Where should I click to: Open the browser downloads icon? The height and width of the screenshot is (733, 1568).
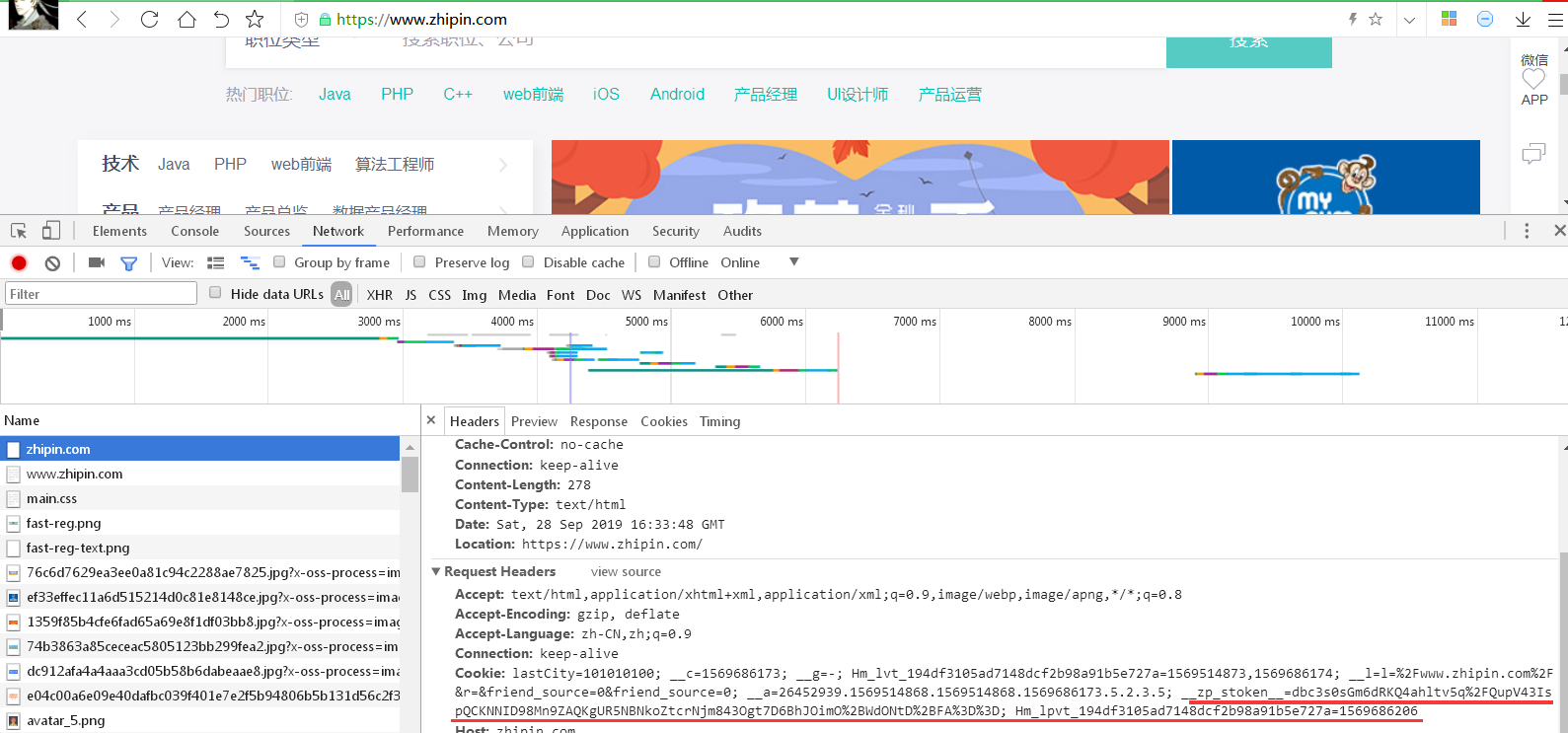pos(1523,19)
